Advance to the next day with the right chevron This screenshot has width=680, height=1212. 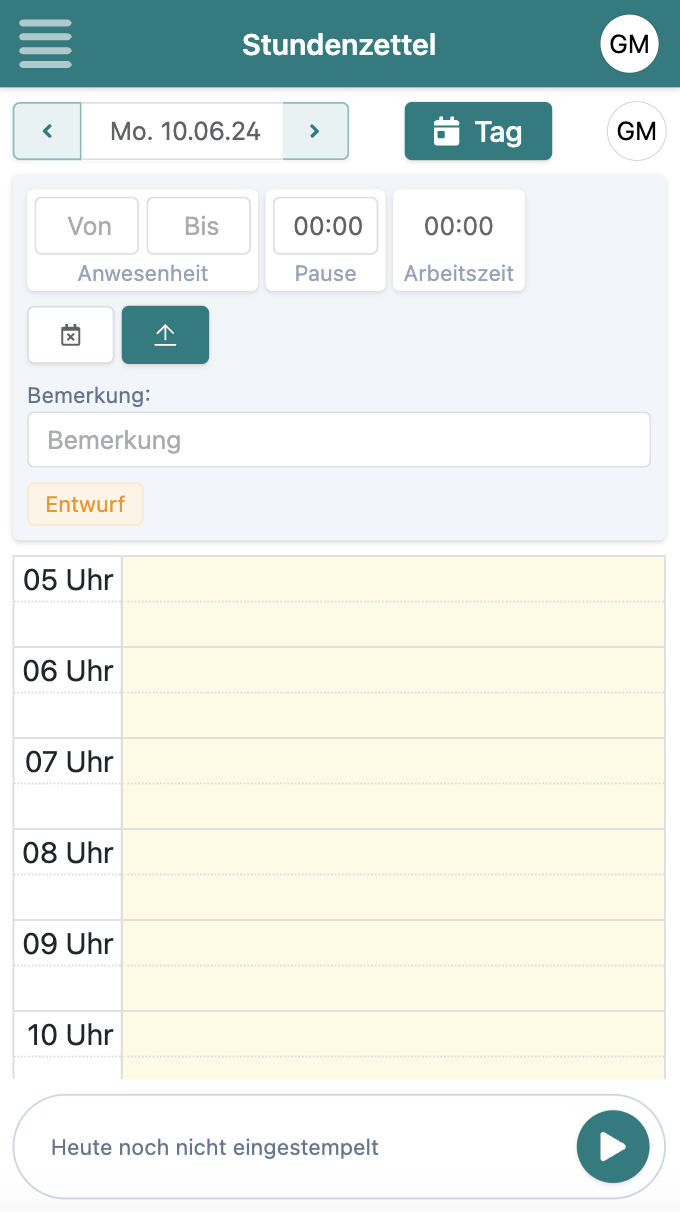coord(315,130)
